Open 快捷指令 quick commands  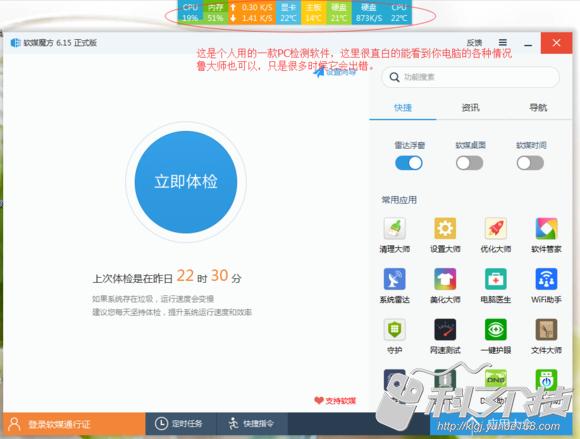tap(251, 423)
